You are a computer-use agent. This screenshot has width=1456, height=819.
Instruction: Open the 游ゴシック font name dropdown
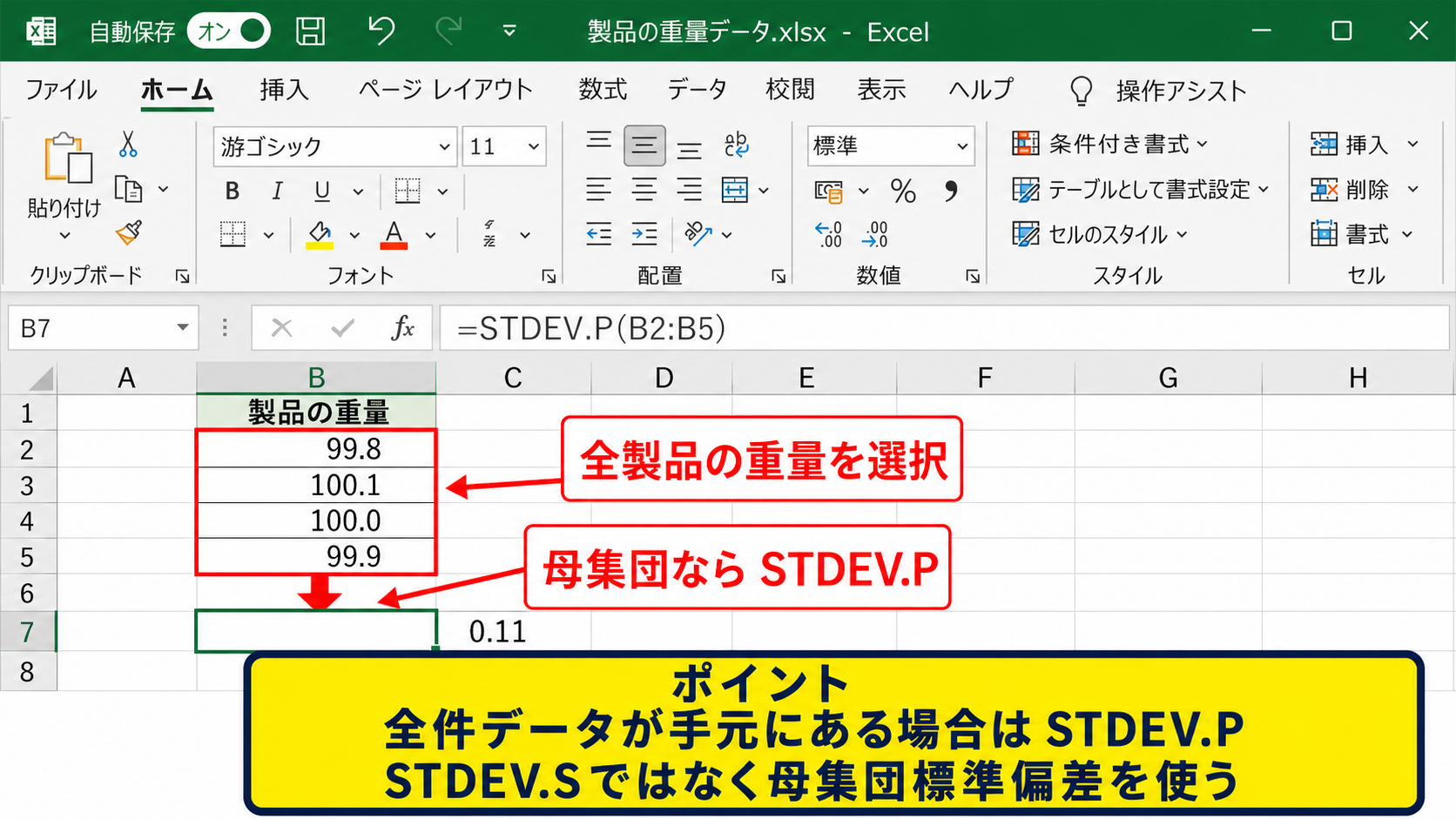[x=444, y=147]
